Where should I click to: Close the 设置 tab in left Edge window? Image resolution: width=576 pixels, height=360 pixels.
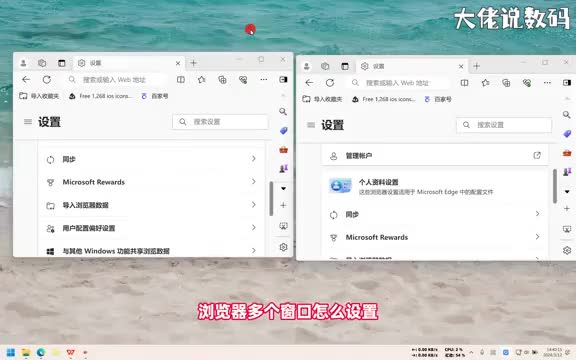pyautogui.click(x=178, y=63)
